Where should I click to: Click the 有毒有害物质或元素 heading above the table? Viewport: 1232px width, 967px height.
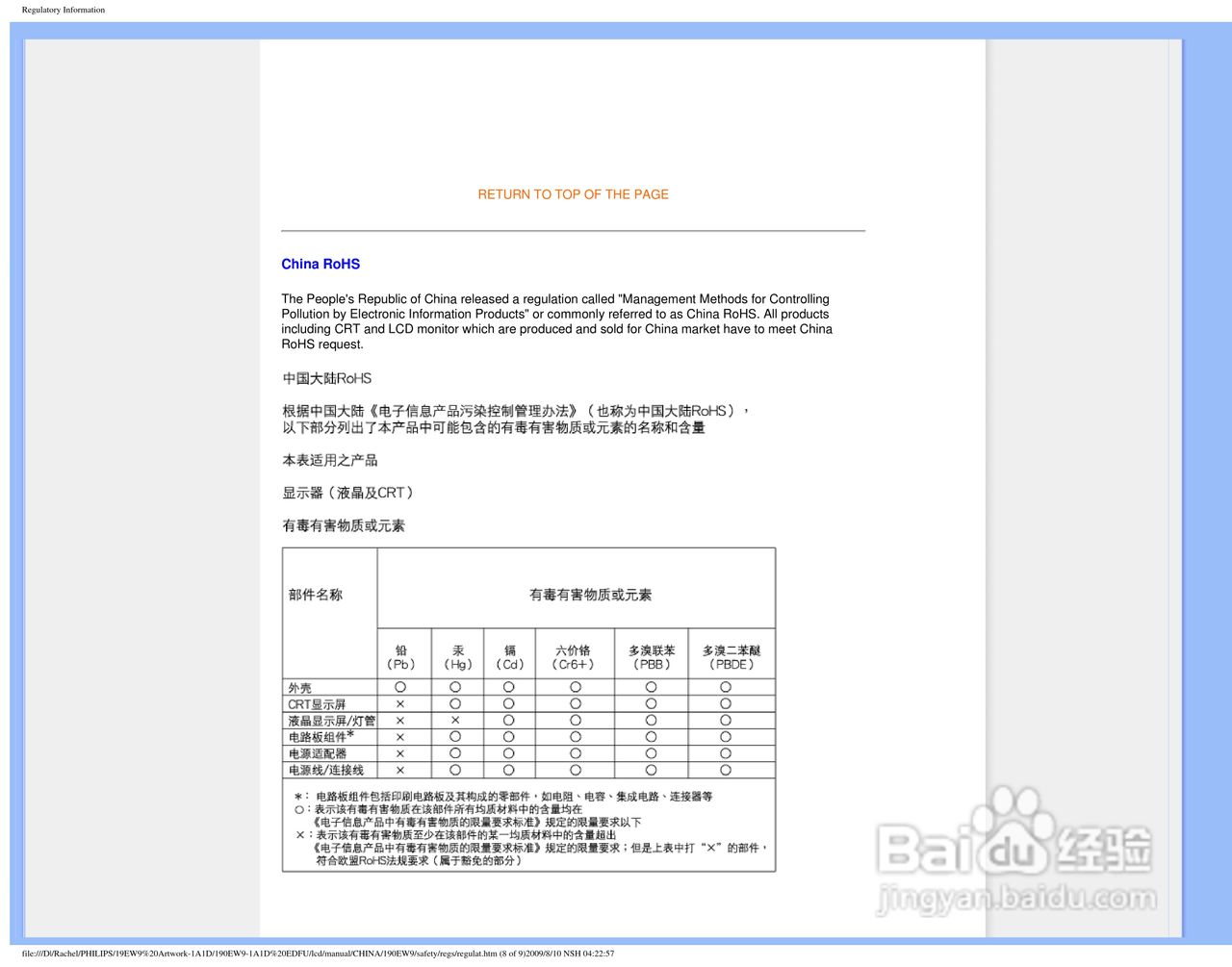click(344, 525)
